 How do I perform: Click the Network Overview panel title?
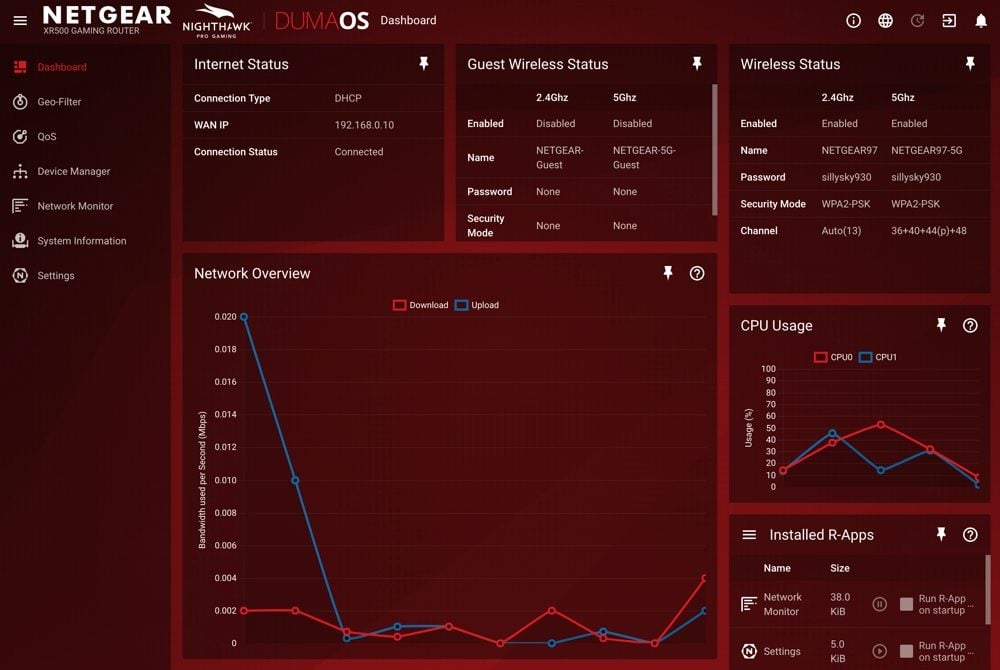(x=252, y=273)
